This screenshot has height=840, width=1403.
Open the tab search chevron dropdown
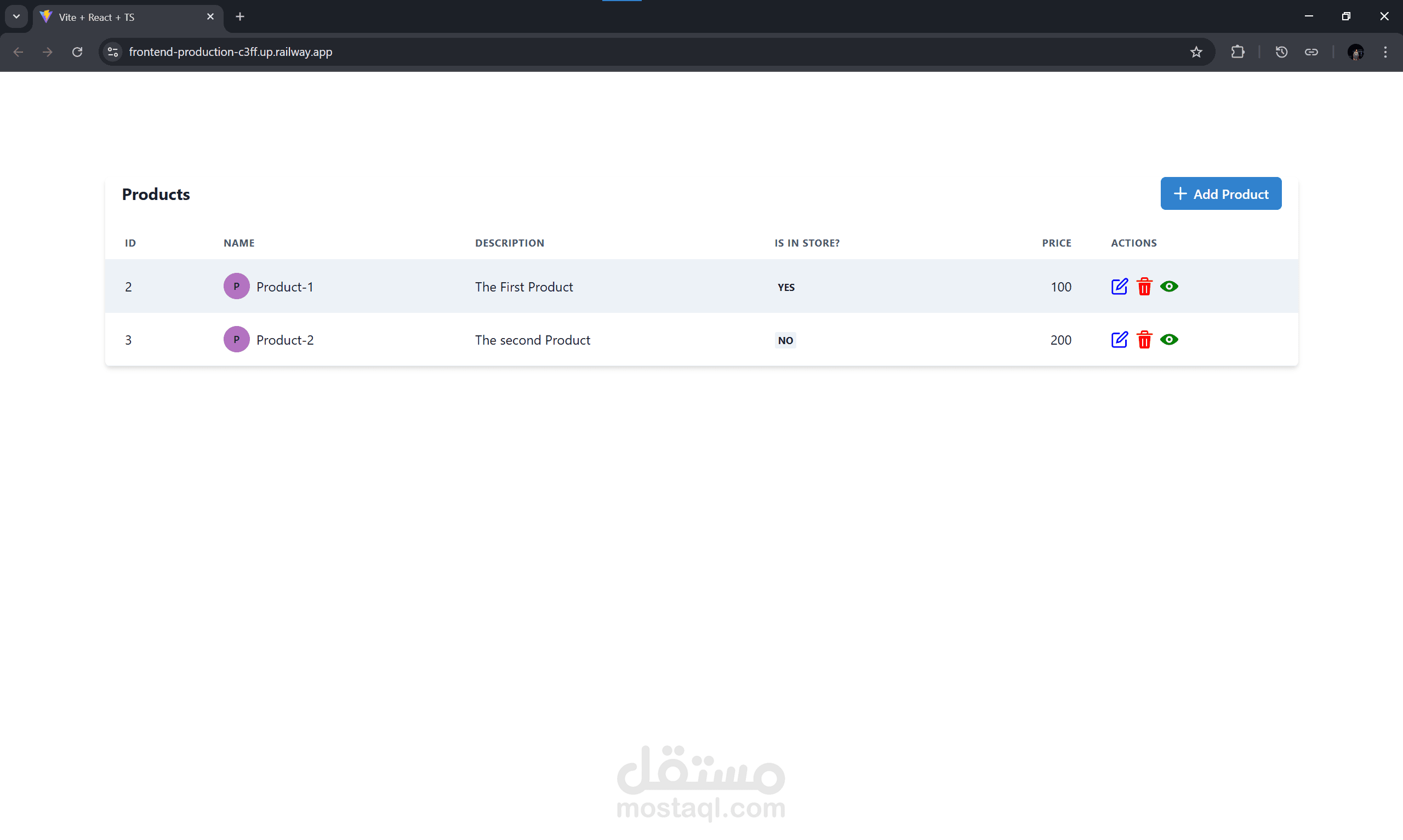[x=16, y=16]
